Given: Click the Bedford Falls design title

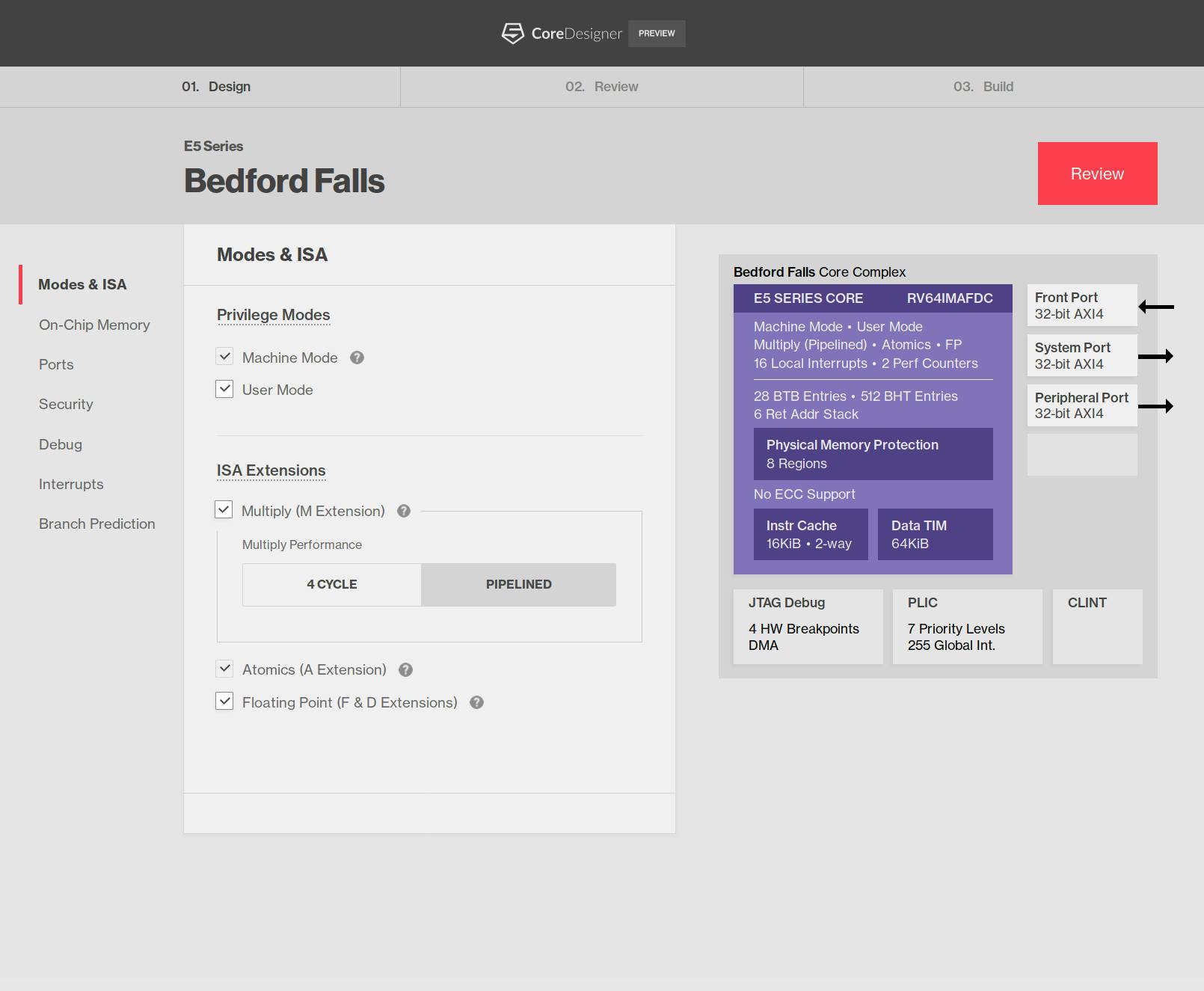Looking at the screenshot, I should 284,181.
